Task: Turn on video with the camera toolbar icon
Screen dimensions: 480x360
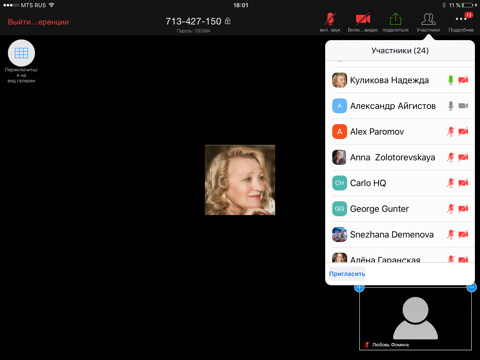Action: pyautogui.click(x=363, y=19)
